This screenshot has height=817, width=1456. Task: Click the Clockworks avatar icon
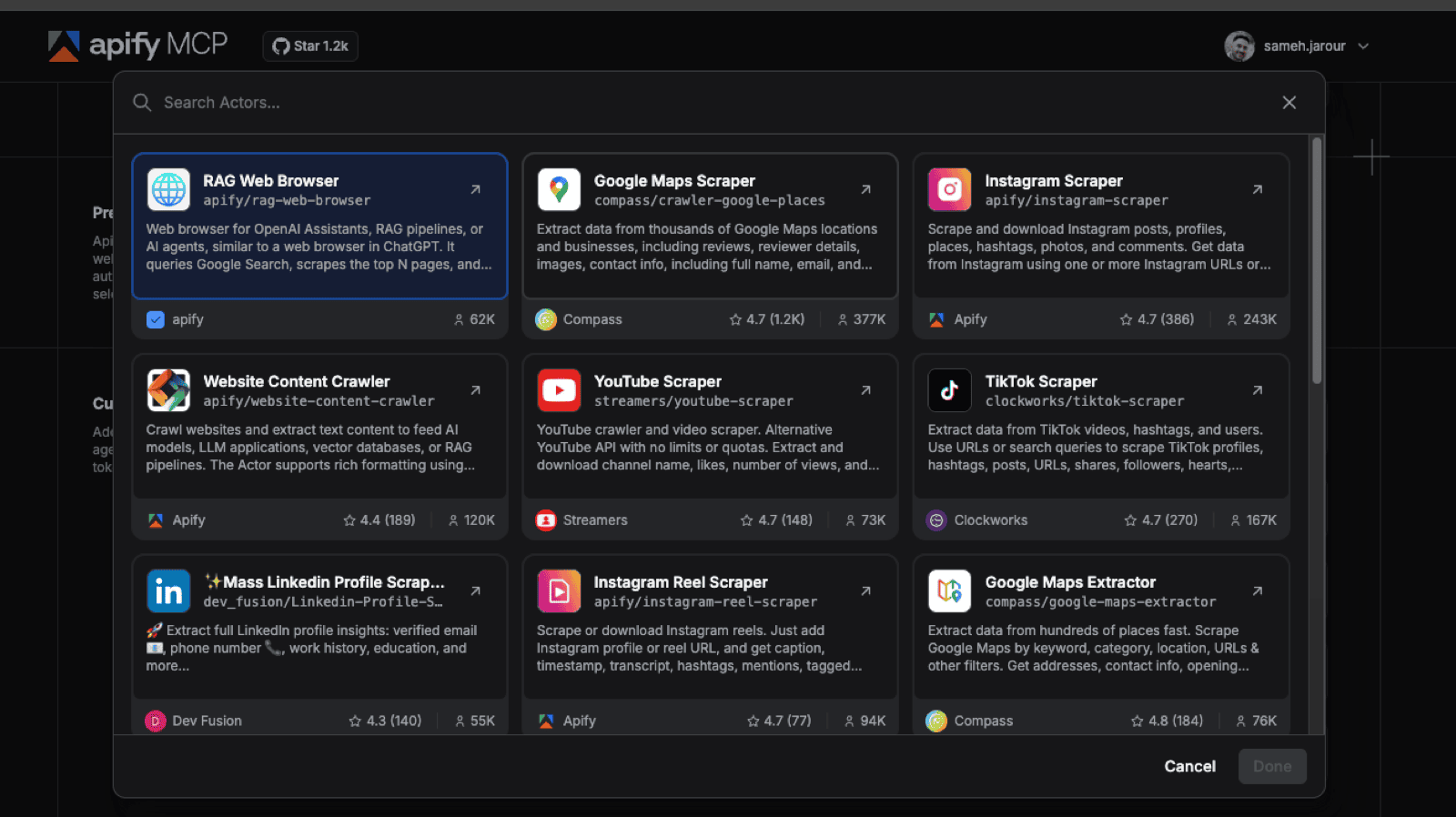936,520
